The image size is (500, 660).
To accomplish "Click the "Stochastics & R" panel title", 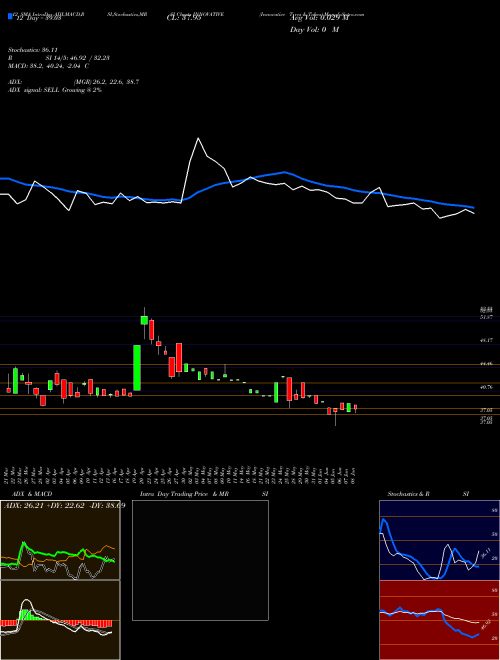I will click(409, 494).
